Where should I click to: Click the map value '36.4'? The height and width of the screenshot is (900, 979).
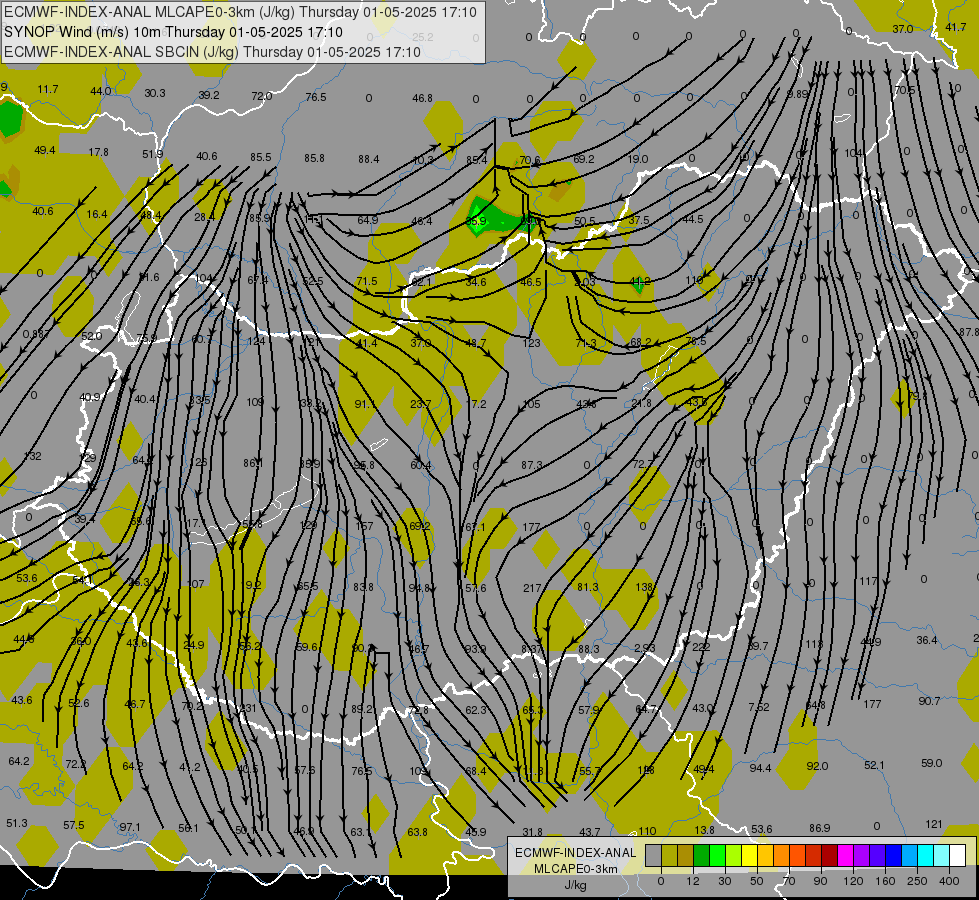pyautogui.click(x=927, y=640)
